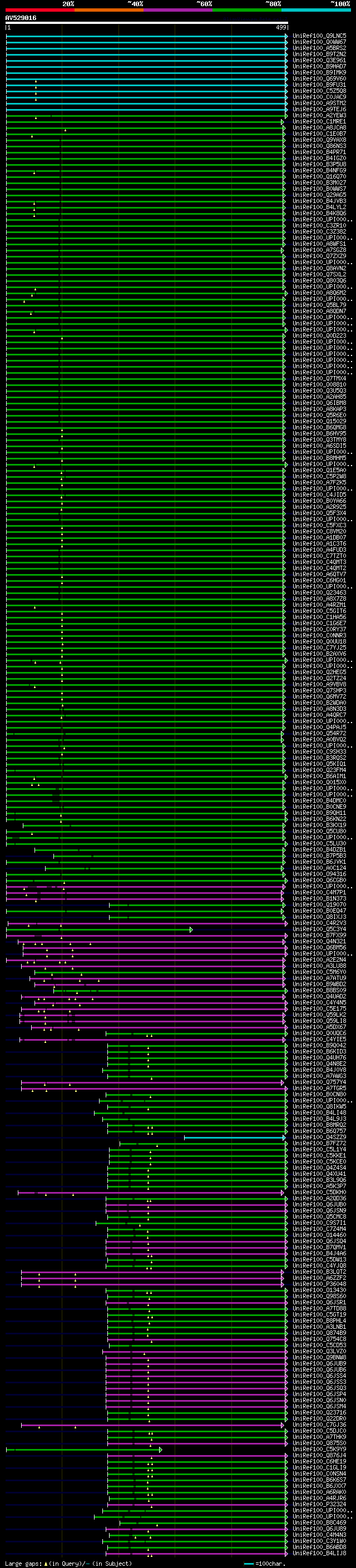
Task: Click the purple ~60% identity legend segment
Action: point(177,11)
